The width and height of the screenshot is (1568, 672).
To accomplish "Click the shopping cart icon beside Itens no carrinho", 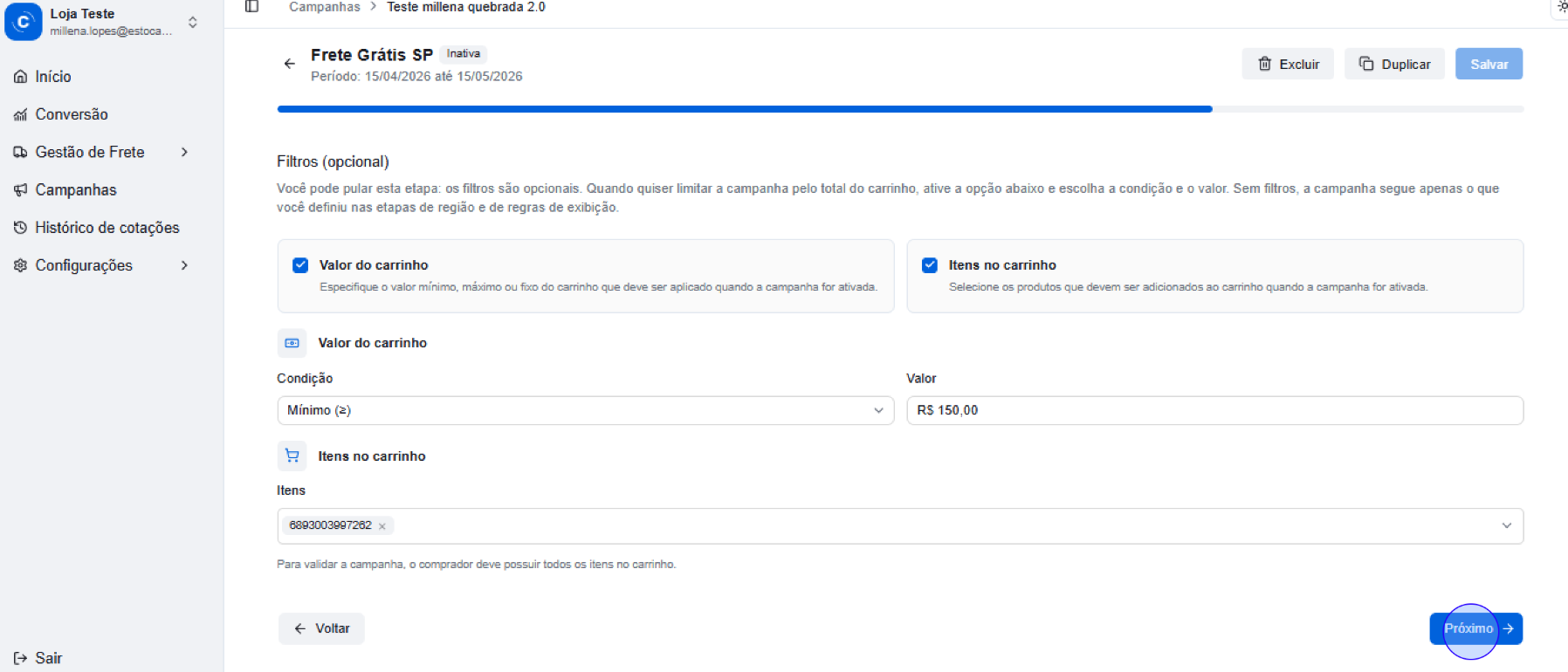I will pos(292,456).
